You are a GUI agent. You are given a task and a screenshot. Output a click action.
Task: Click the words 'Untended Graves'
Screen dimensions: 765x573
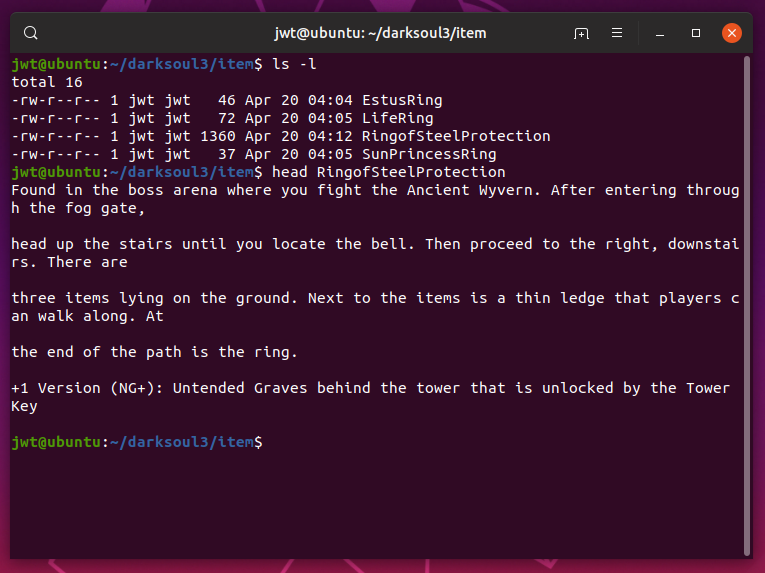coord(240,389)
